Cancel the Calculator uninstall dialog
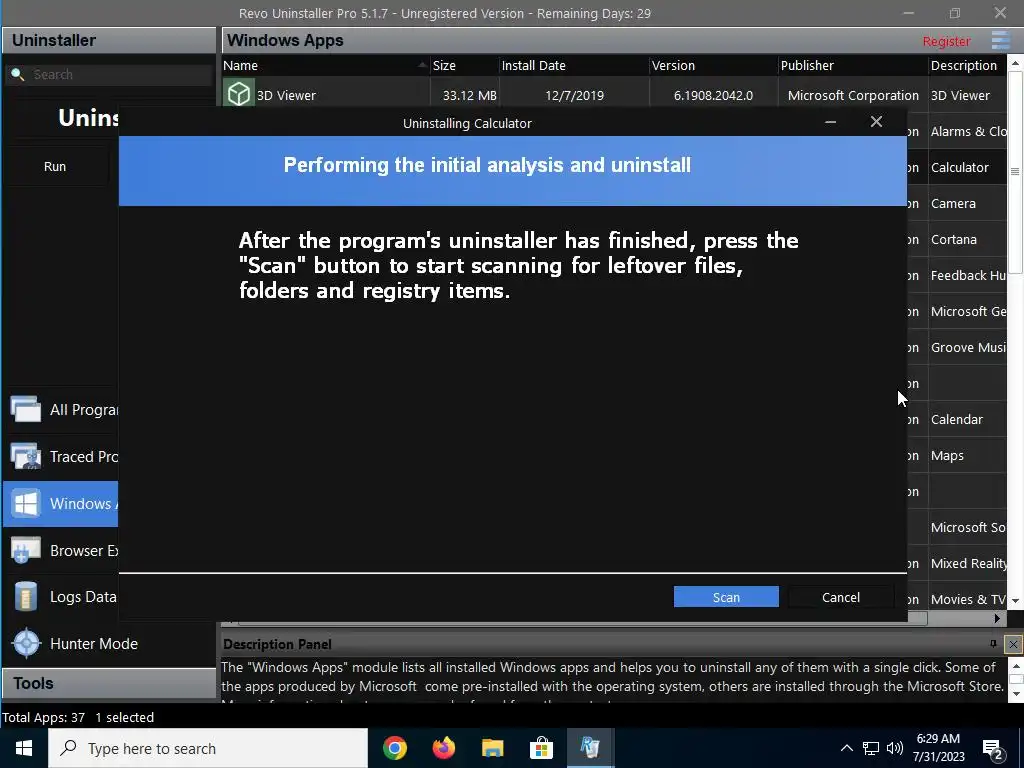The height and width of the screenshot is (768, 1024). point(840,597)
